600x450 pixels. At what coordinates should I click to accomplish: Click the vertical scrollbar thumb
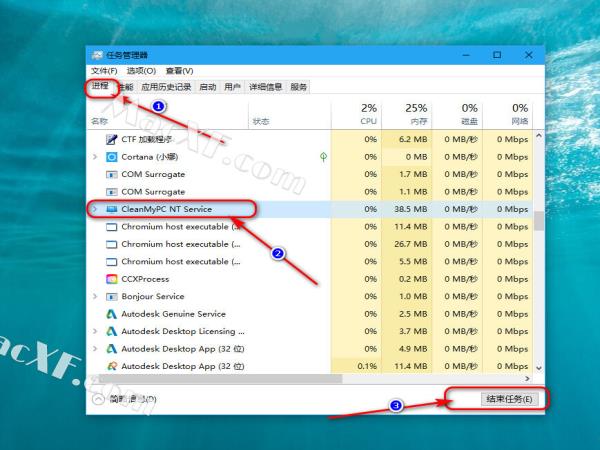pyautogui.click(x=539, y=221)
